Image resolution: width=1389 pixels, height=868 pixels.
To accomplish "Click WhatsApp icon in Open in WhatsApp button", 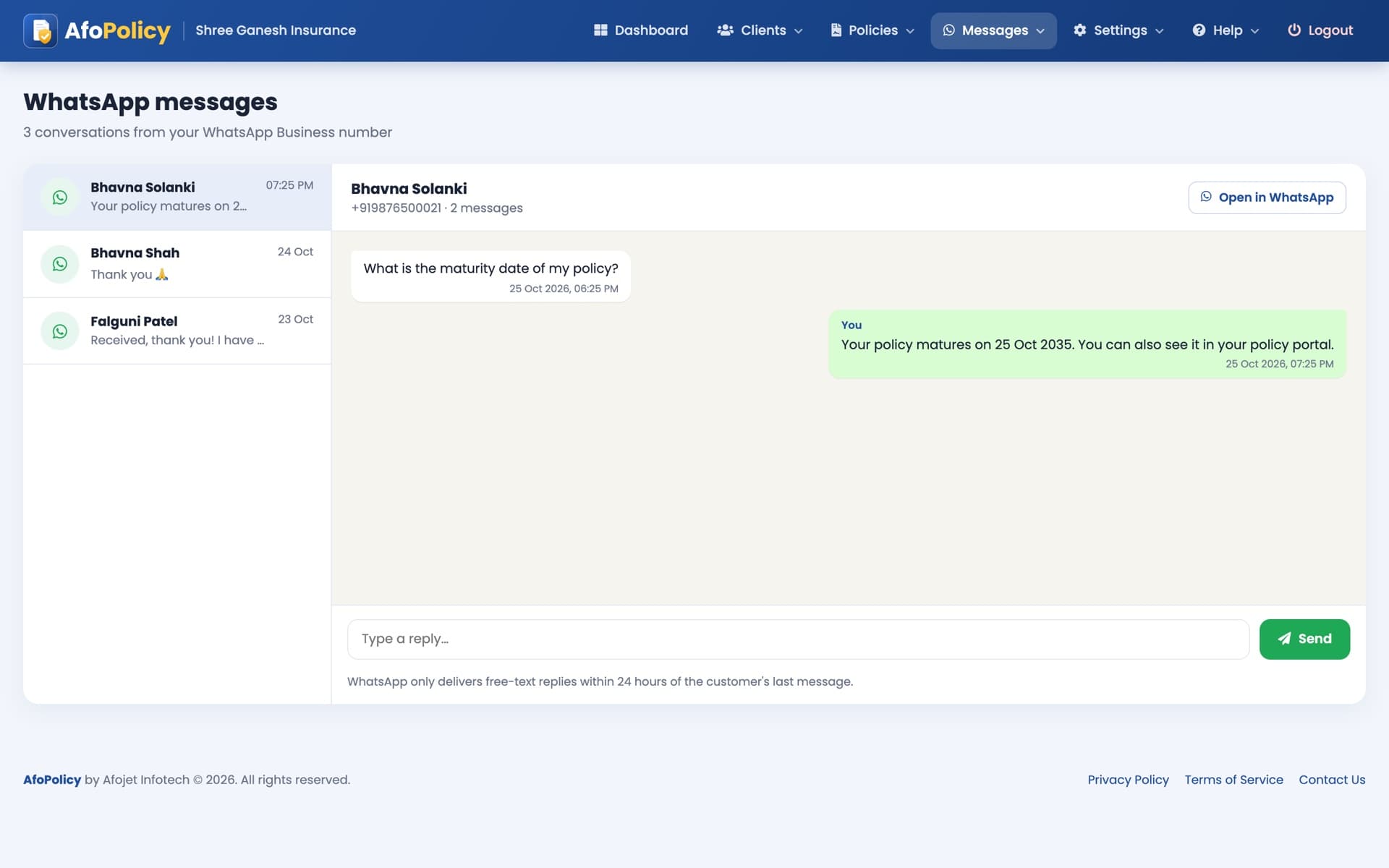I will pyautogui.click(x=1206, y=197).
